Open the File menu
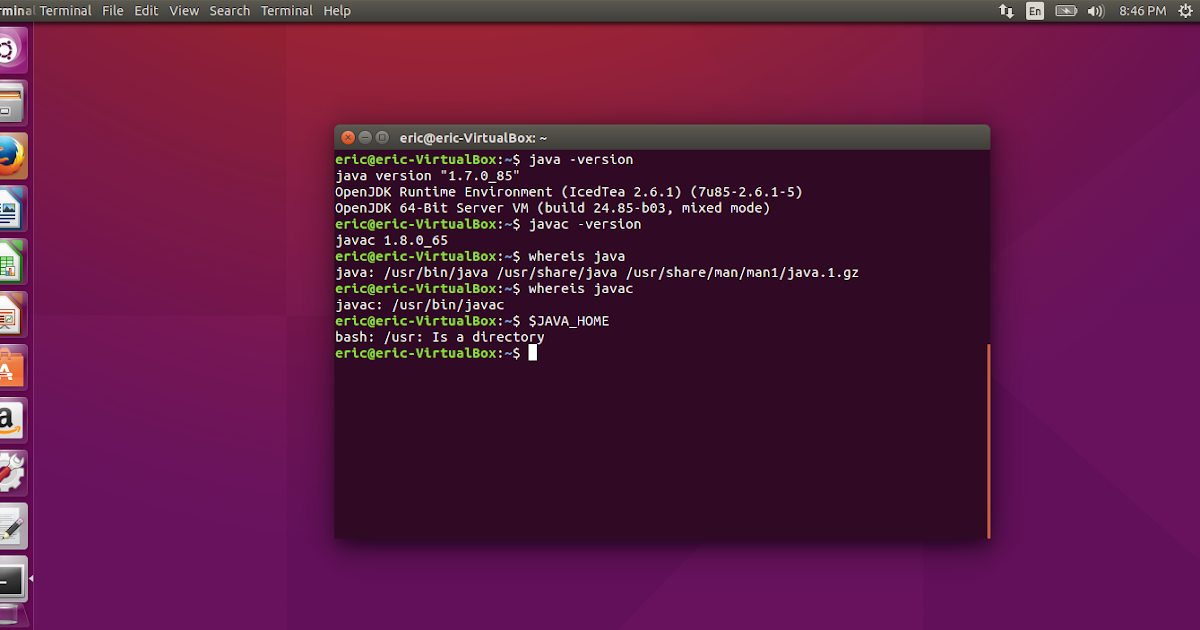This screenshot has height=630, width=1200. tap(113, 11)
